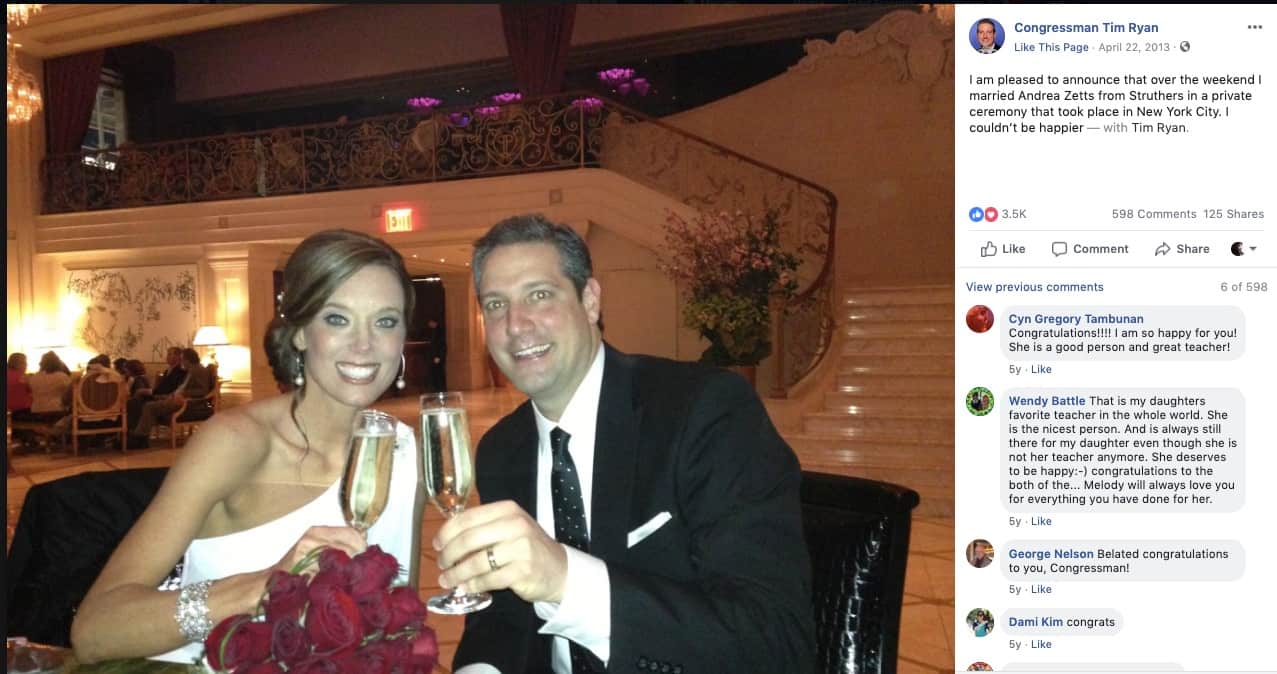This screenshot has width=1277, height=674.
Task: Click Congressman Tim Ryan's profile picture
Action: pos(986,36)
